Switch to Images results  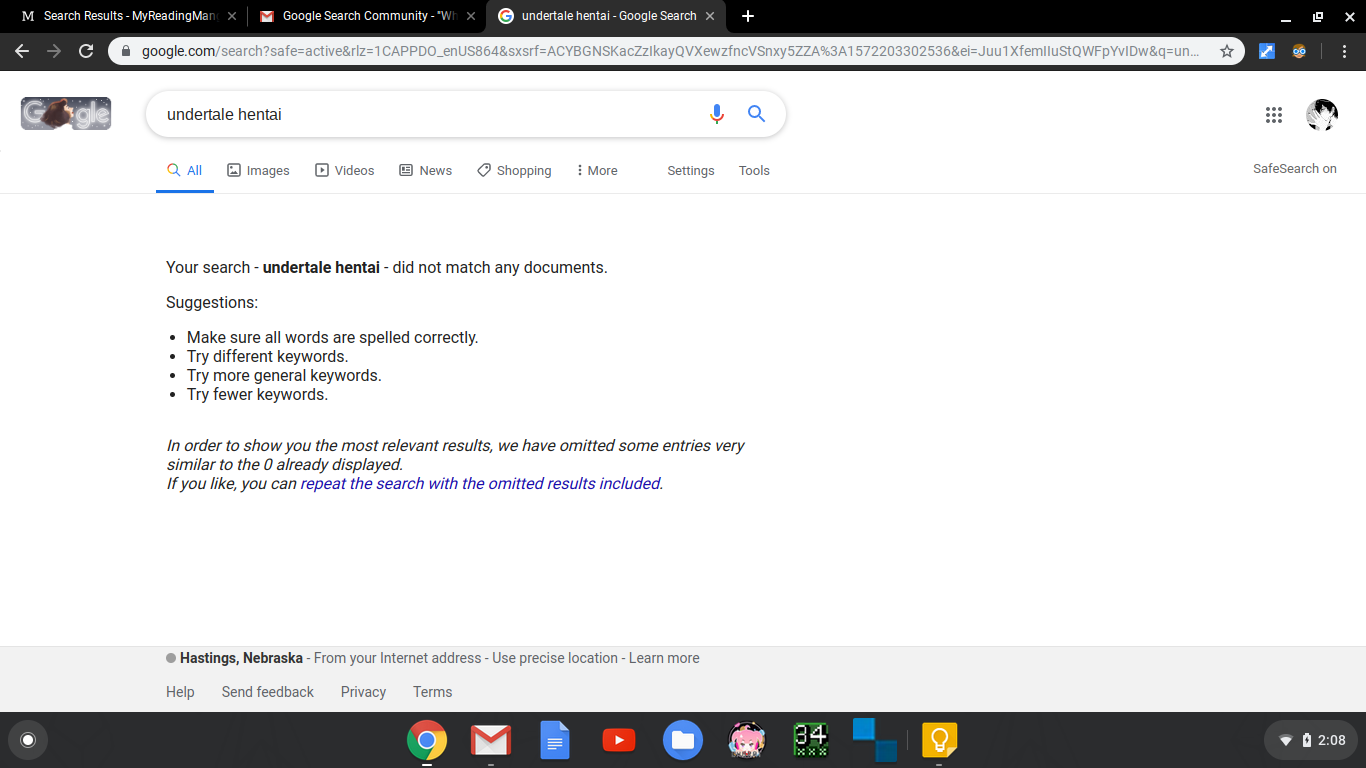pyautogui.click(x=258, y=171)
